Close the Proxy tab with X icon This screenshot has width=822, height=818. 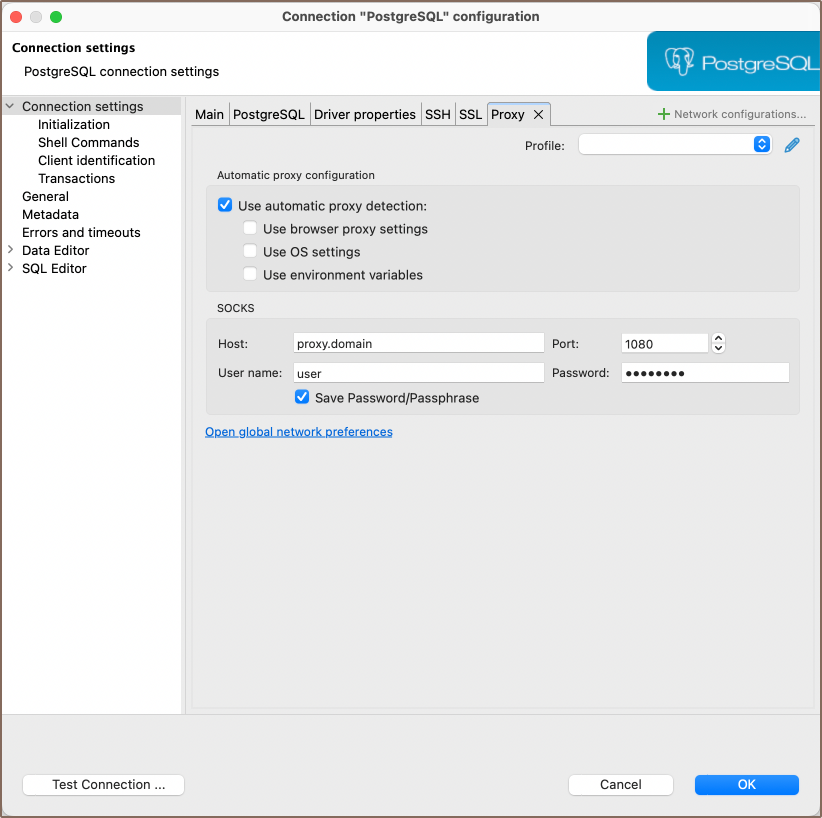point(538,115)
